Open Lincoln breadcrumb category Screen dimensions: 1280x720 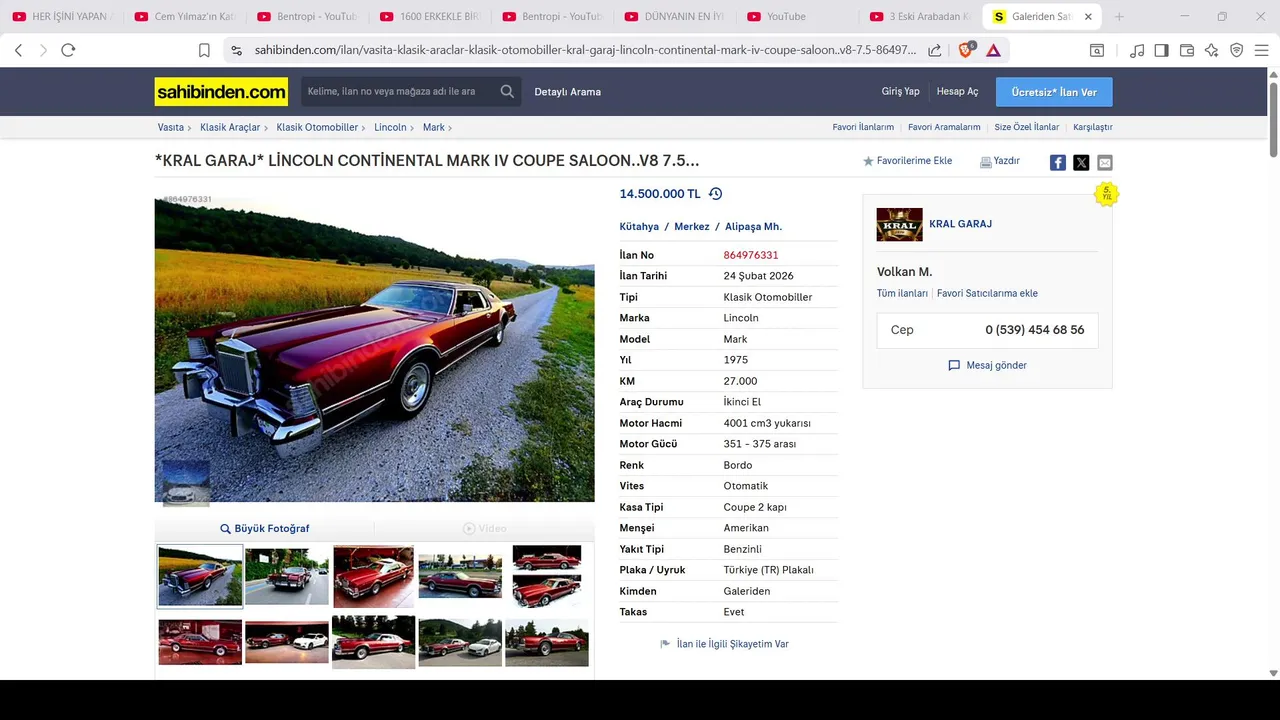pos(390,128)
